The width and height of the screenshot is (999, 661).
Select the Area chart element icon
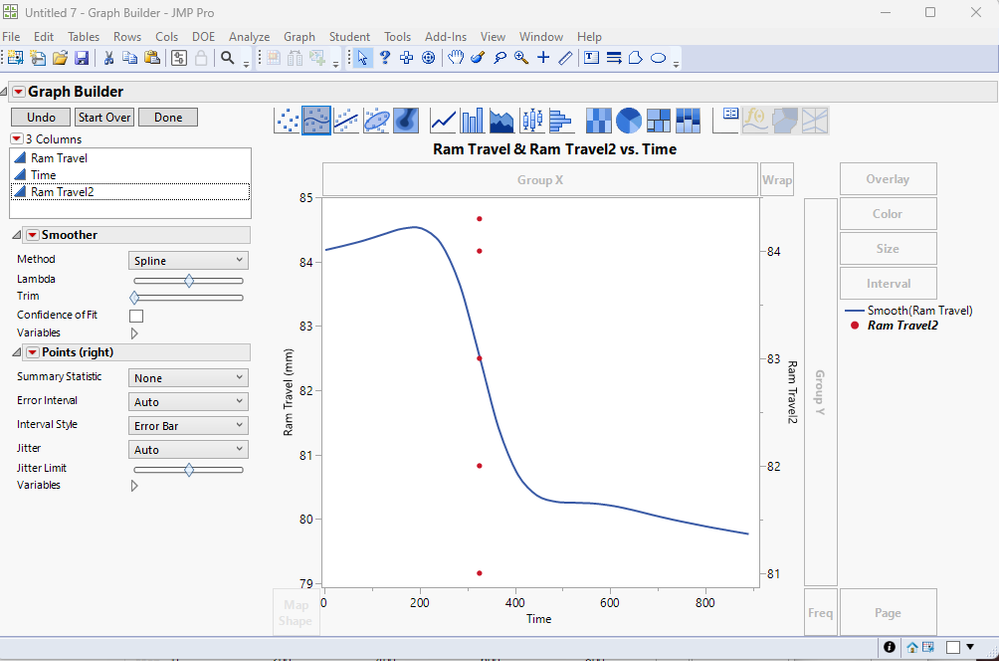pyautogui.click(x=502, y=120)
